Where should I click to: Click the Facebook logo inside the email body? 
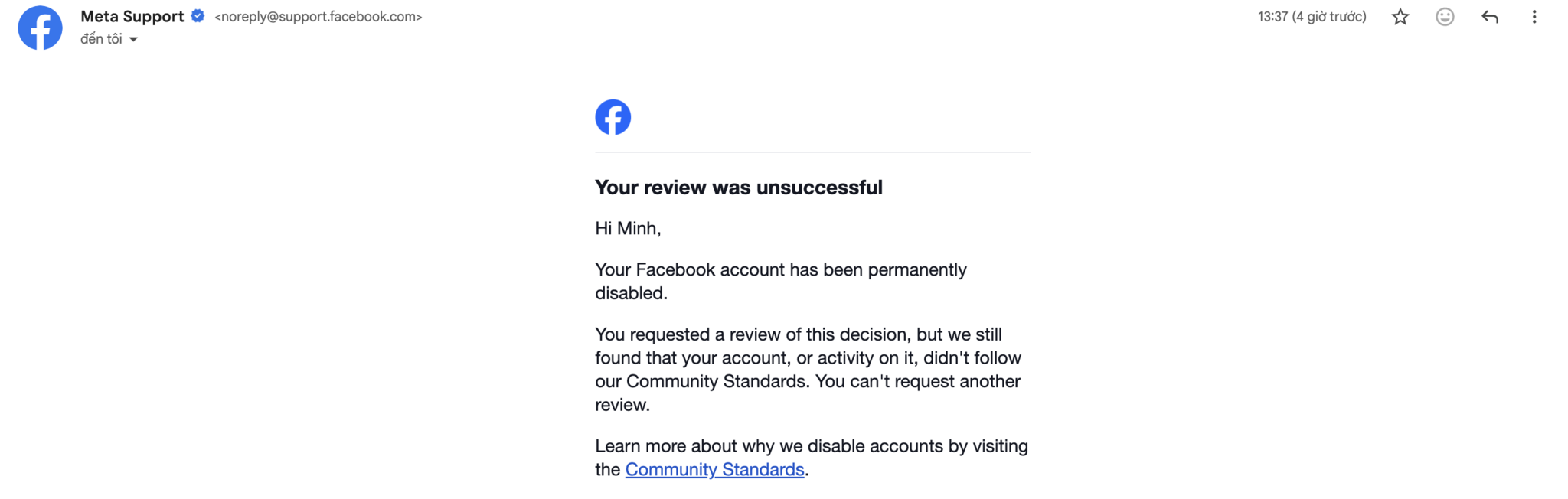[612, 117]
